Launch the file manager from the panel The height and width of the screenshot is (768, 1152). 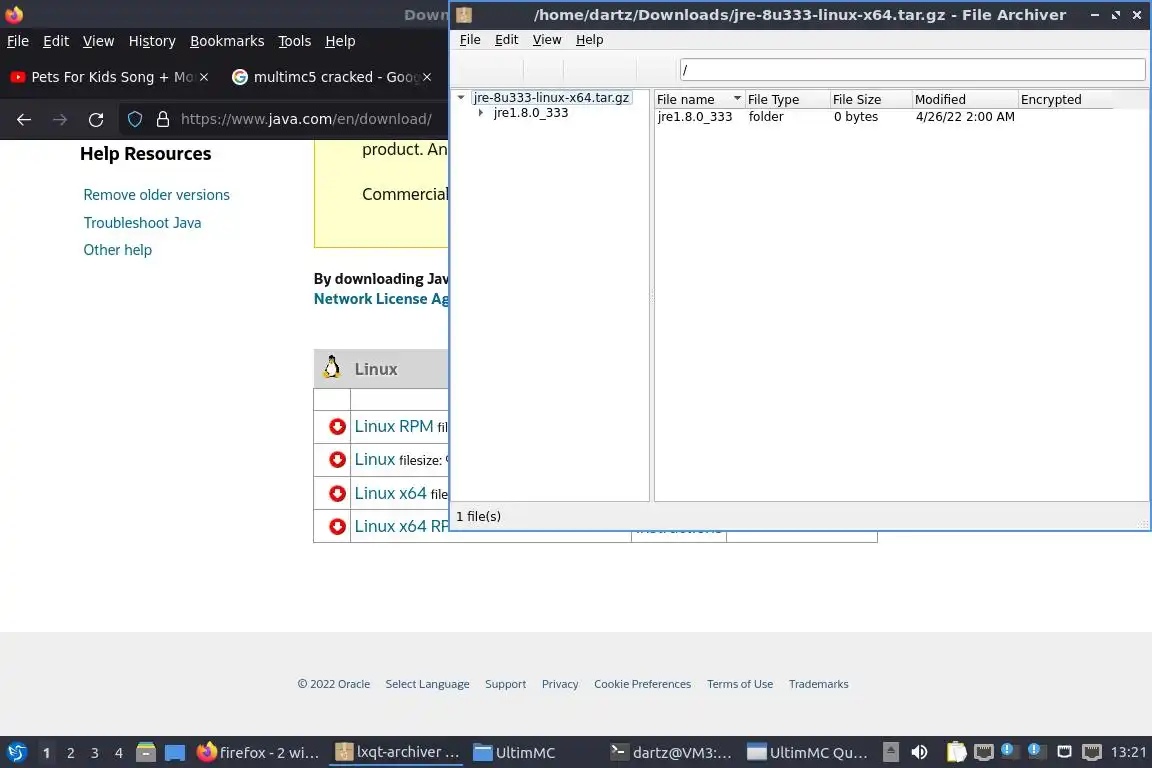pos(146,752)
